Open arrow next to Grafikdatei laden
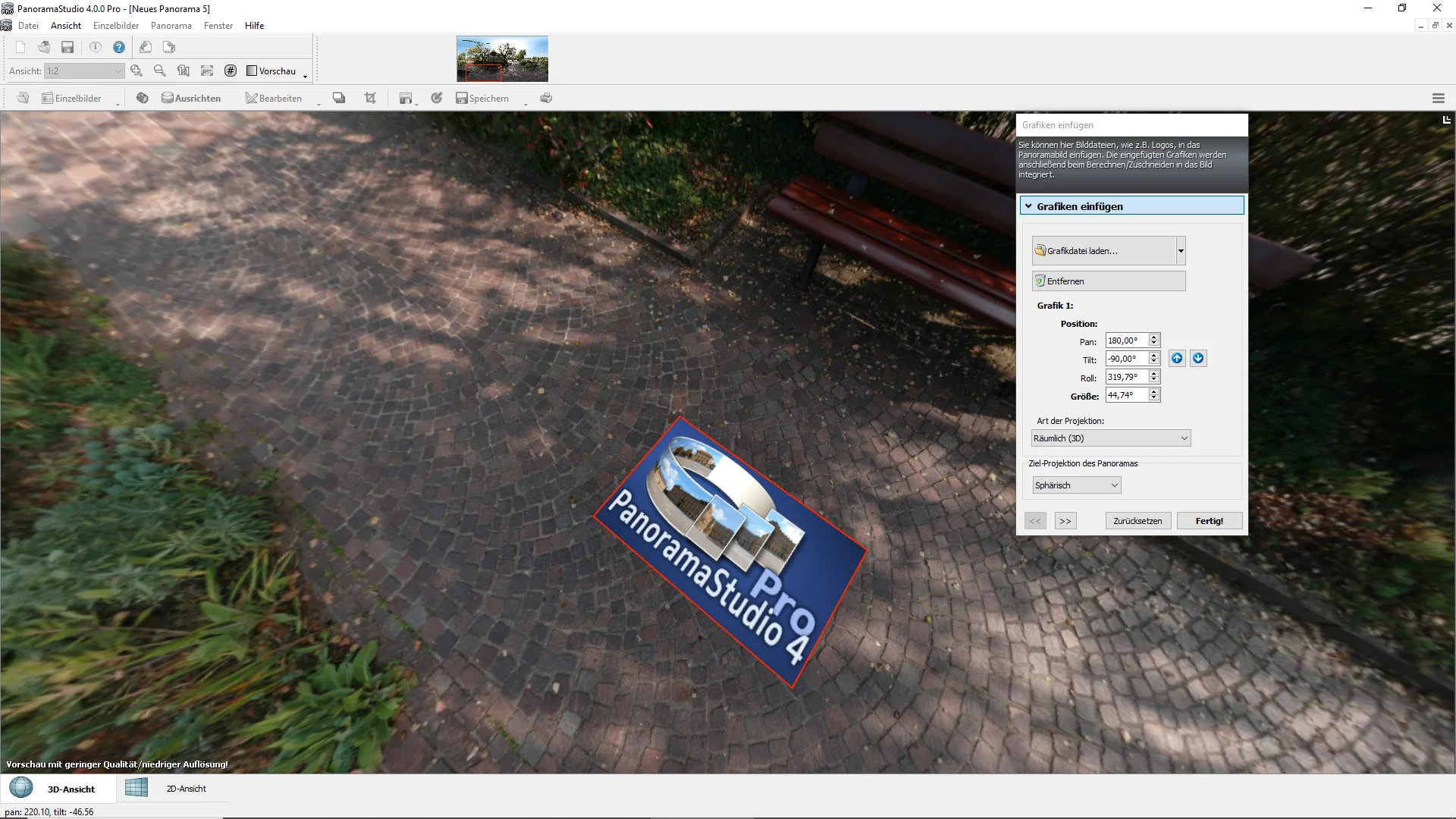 tap(1181, 251)
